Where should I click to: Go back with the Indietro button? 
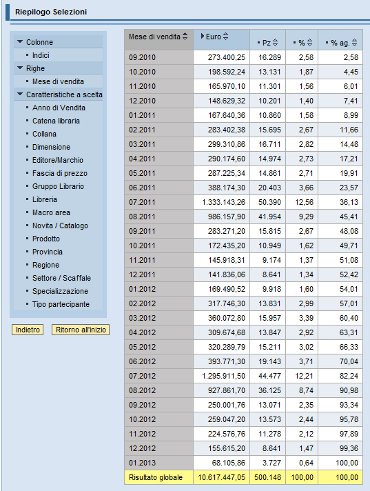[28, 330]
